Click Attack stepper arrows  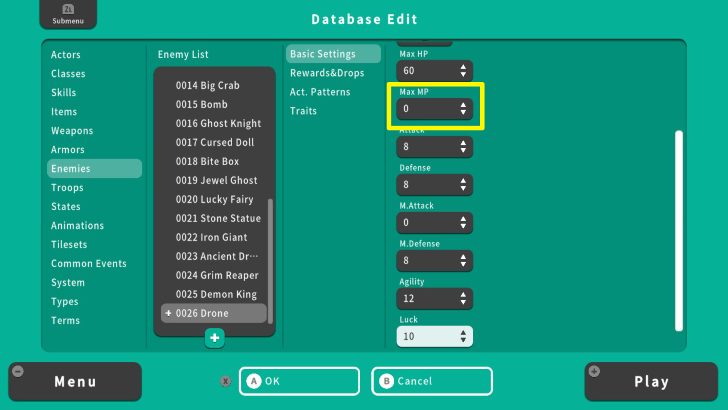tap(463, 147)
